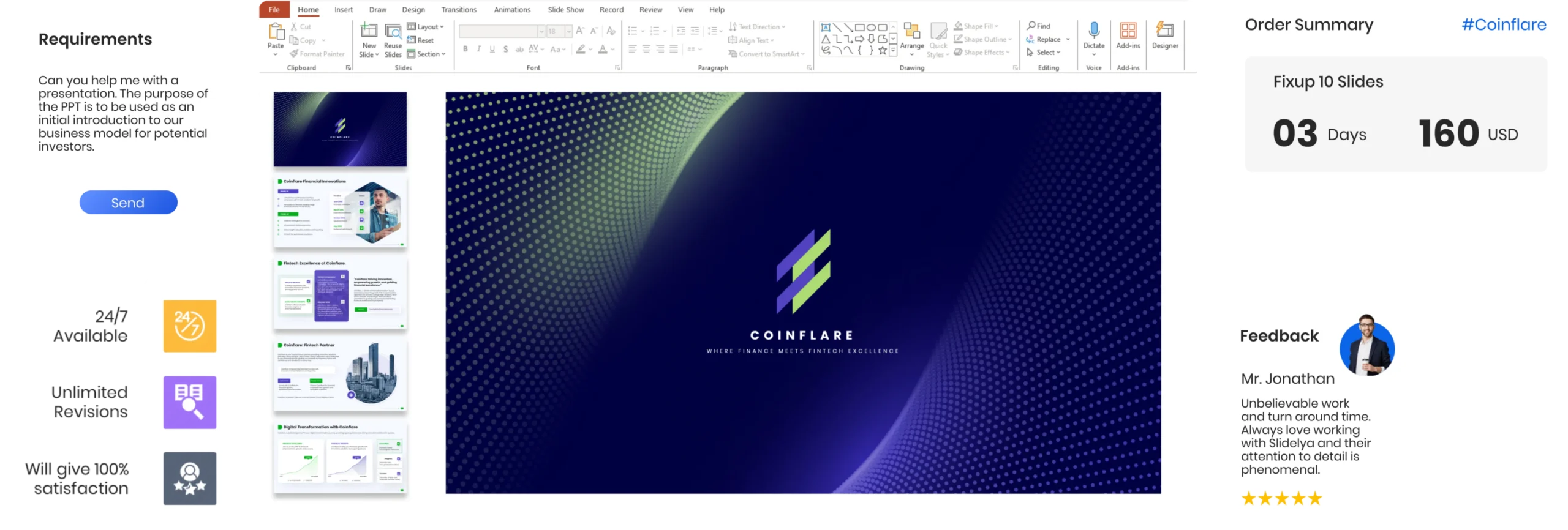This screenshot has height=530, width=1568.
Task: Click the File tab
Action: click(274, 9)
